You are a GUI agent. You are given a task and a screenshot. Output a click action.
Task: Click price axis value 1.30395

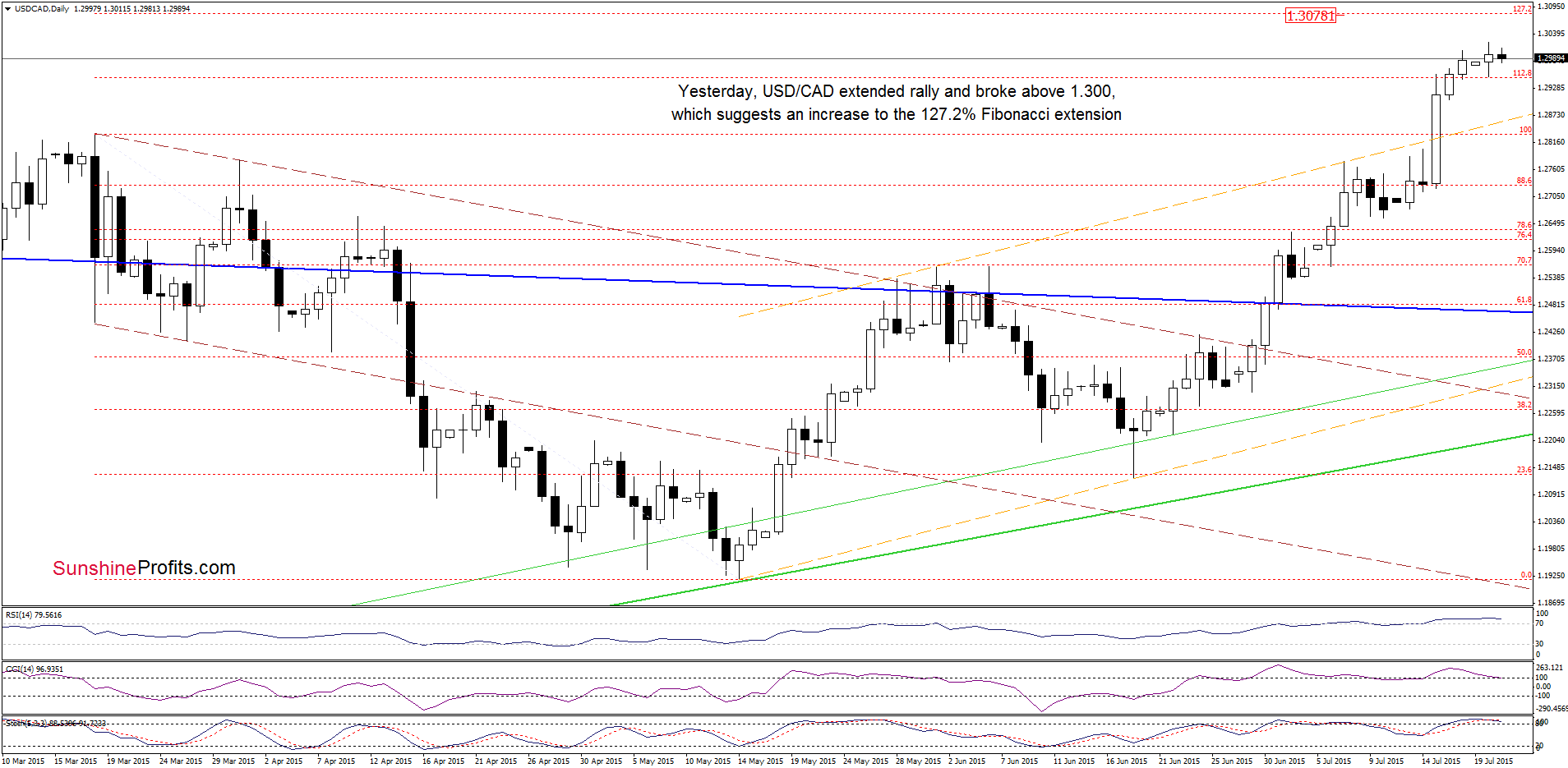1551,33
